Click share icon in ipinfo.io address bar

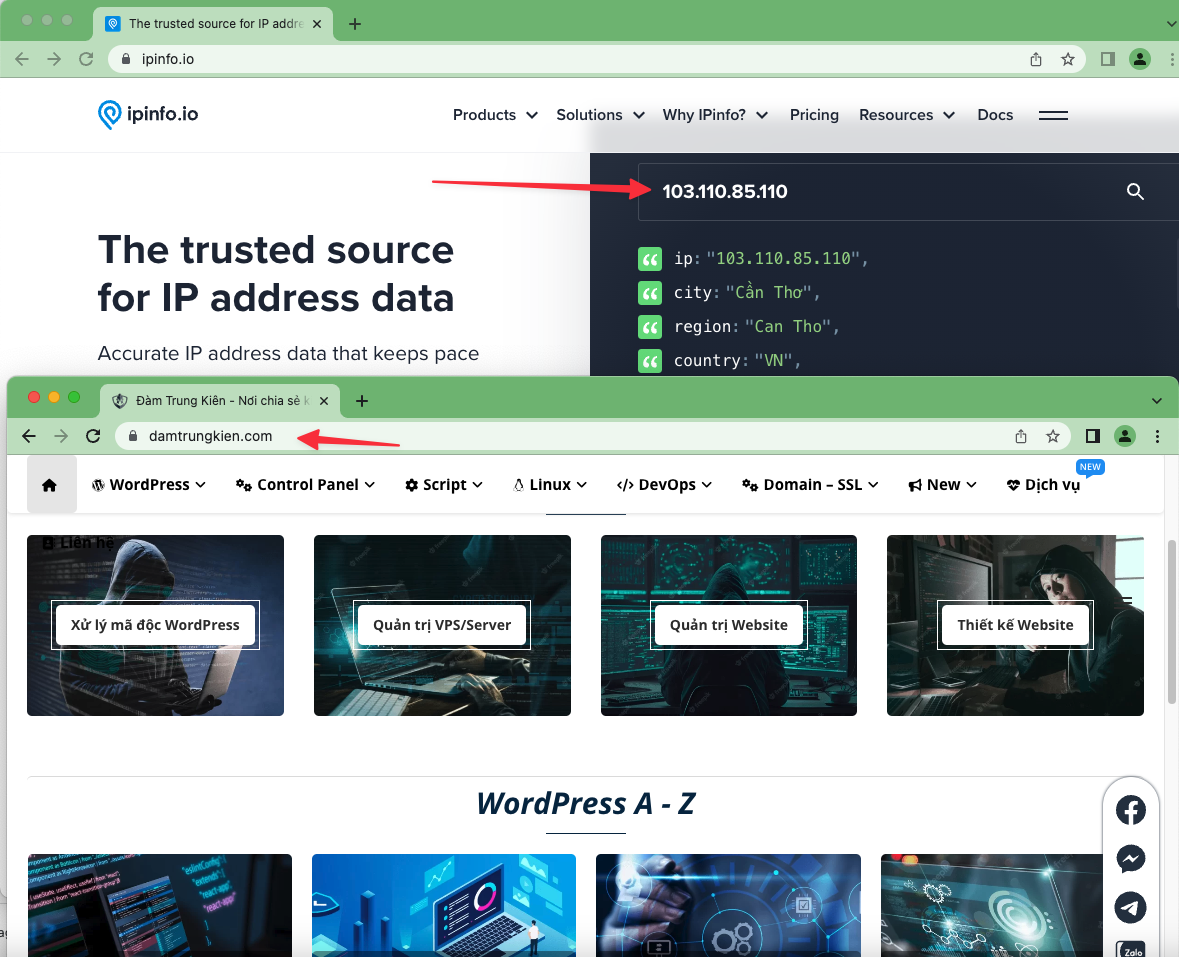coord(1036,59)
